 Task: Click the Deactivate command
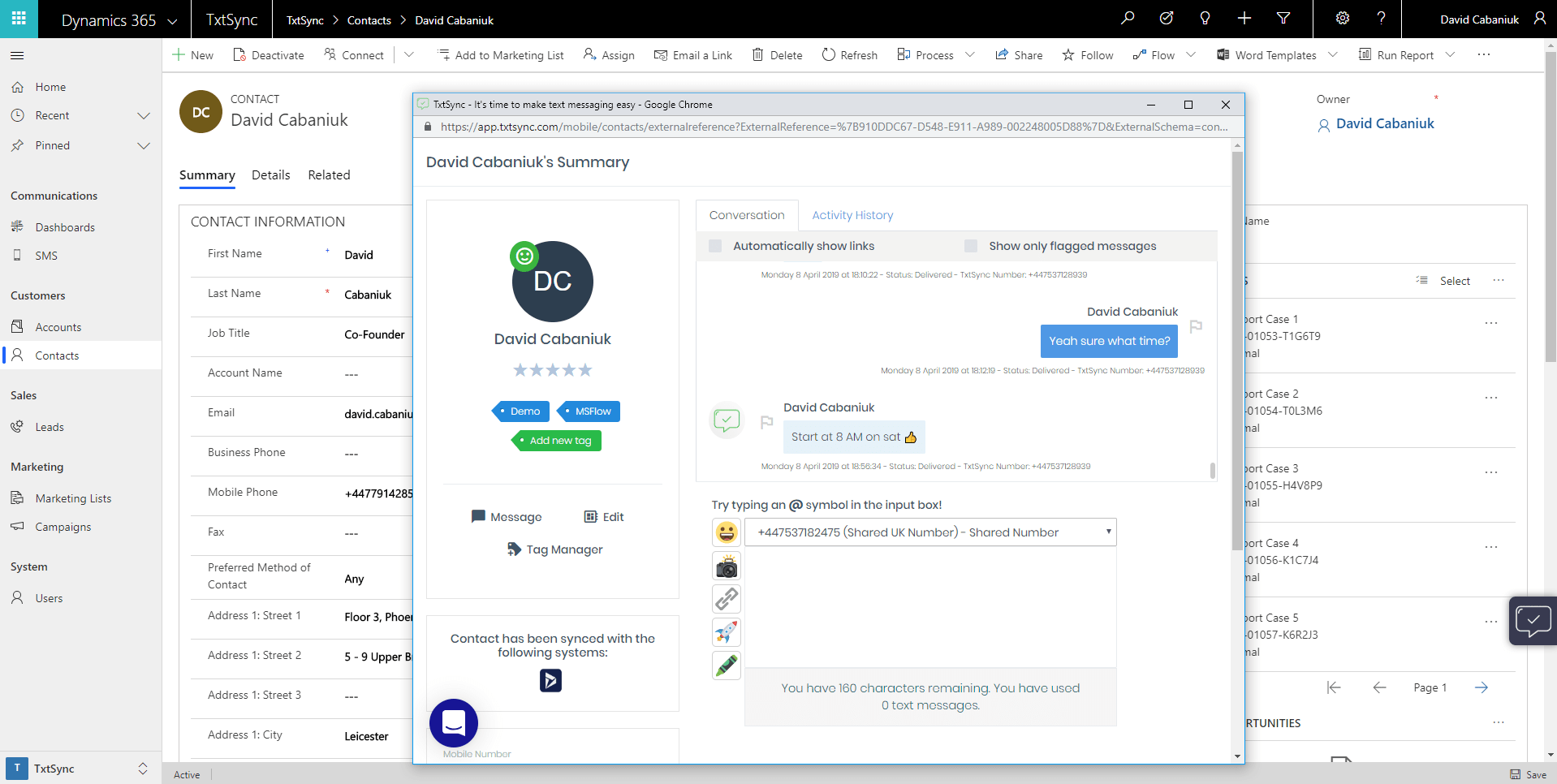click(x=268, y=54)
